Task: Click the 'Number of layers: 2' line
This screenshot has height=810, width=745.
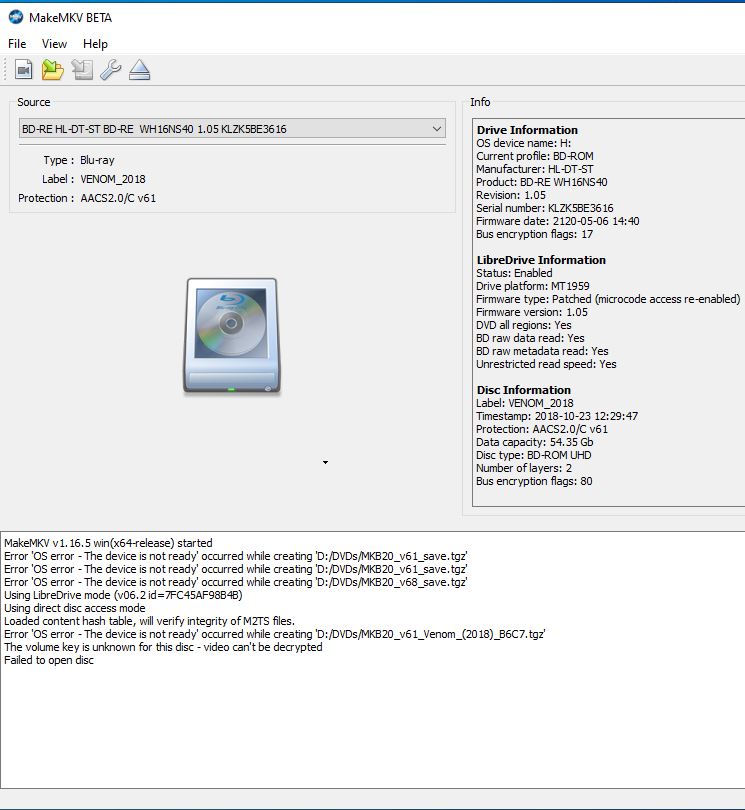Action: click(524, 468)
